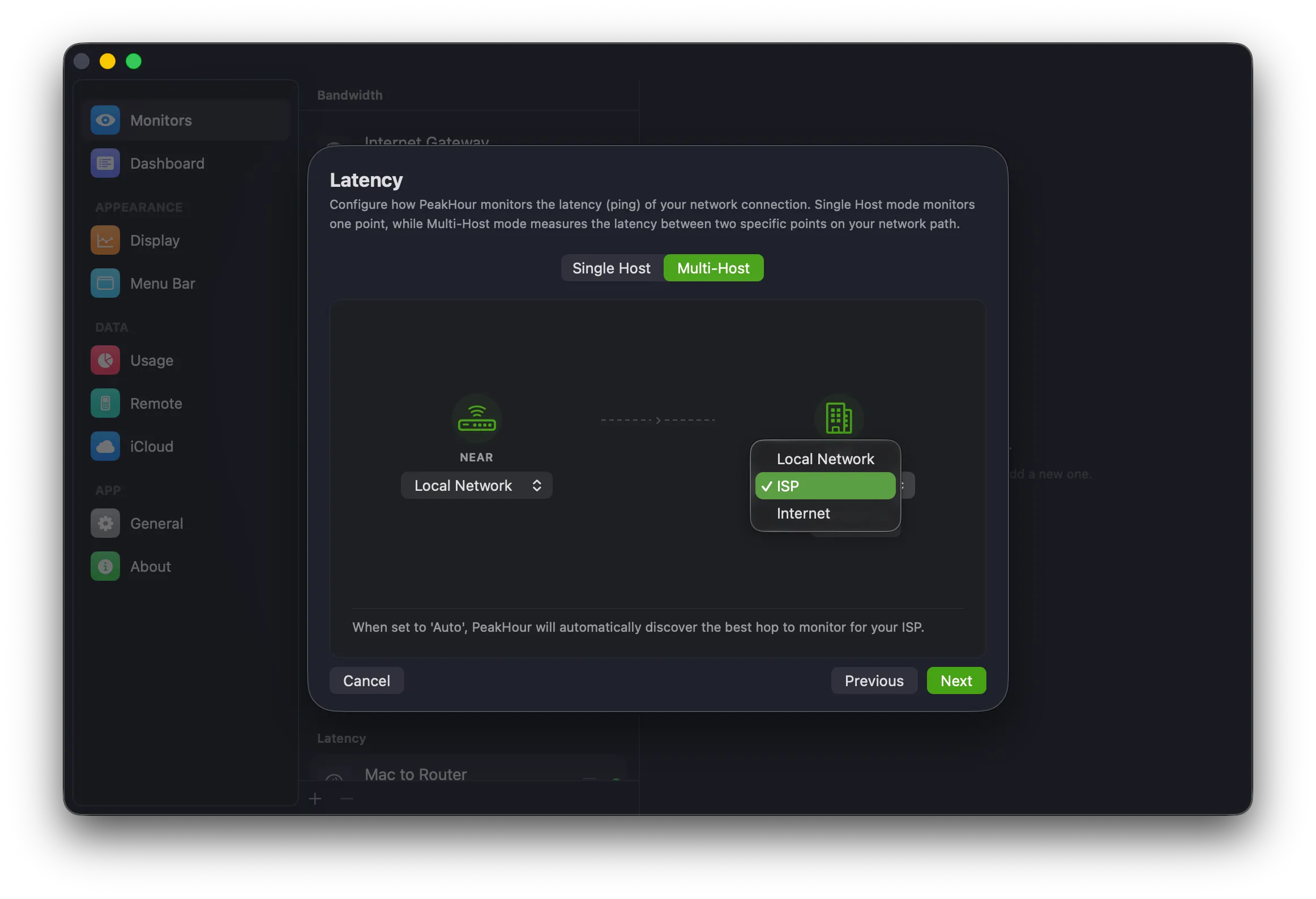This screenshot has width=1316, height=899.
Task: Remove a monitor with the minus button
Action: [x=347, y=799]
